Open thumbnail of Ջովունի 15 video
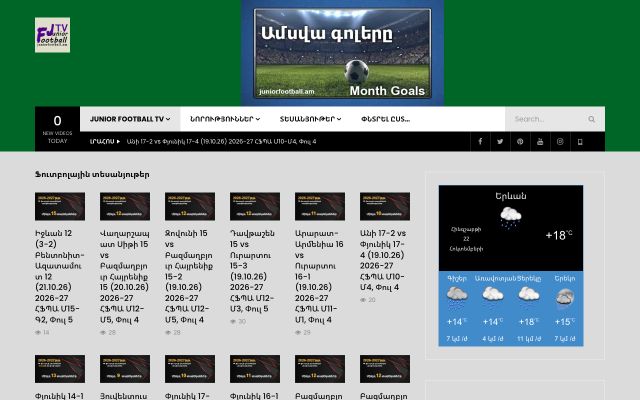 click(190, 207)
